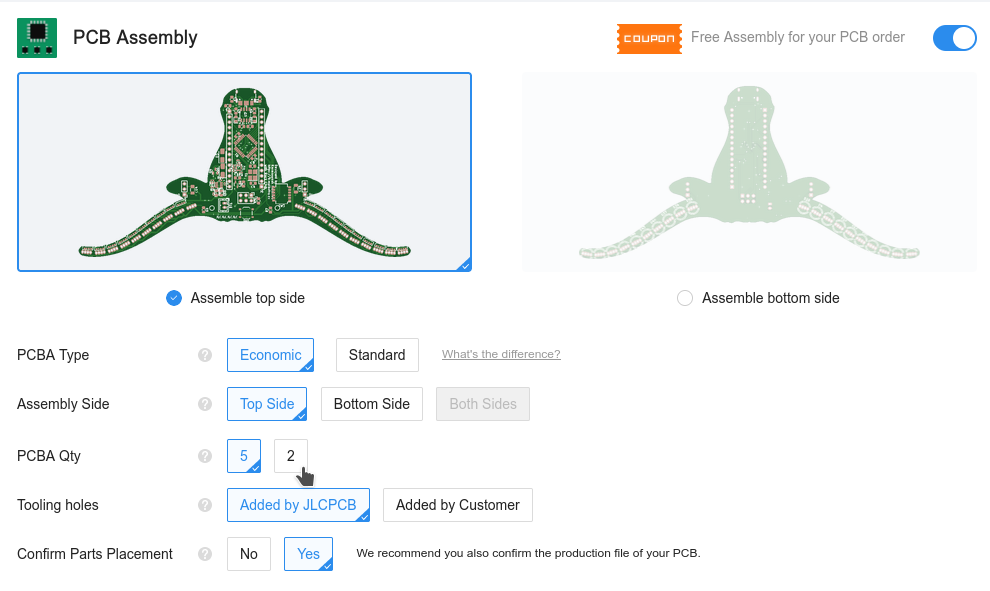Set PCBA quantity to 2
This screenshot has width=990, height=591.
click(291, 456)
